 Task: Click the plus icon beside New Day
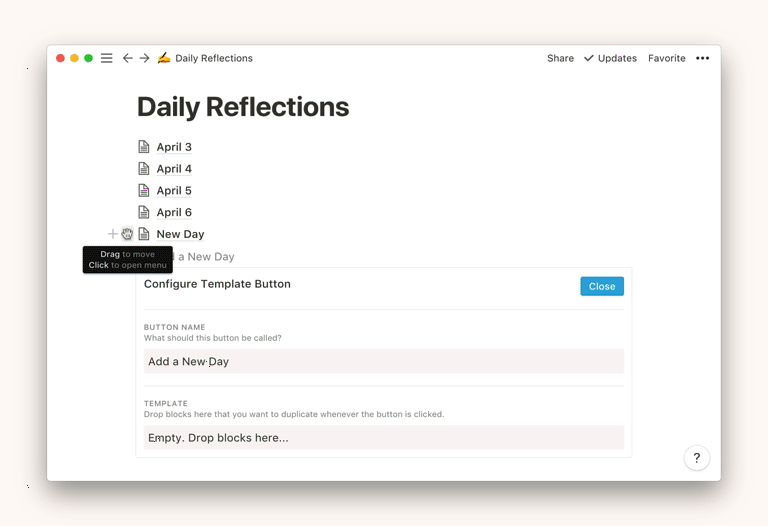coord(112,234)
